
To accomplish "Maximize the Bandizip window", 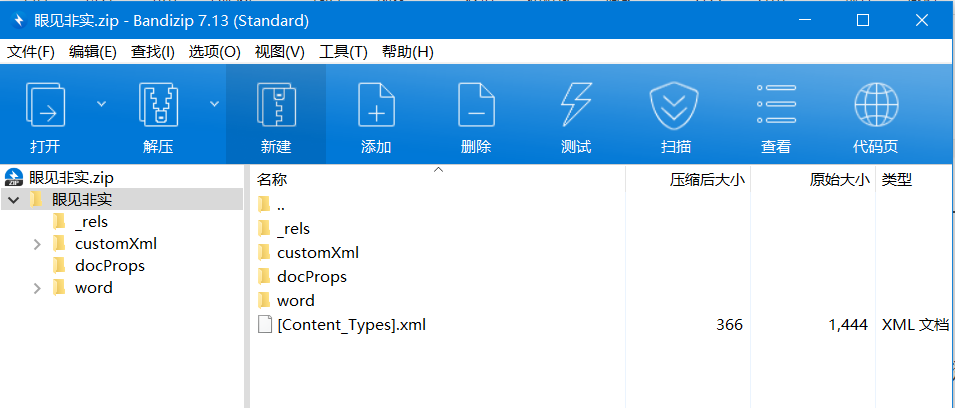I will pyautogui.click(x=862, y=20).
